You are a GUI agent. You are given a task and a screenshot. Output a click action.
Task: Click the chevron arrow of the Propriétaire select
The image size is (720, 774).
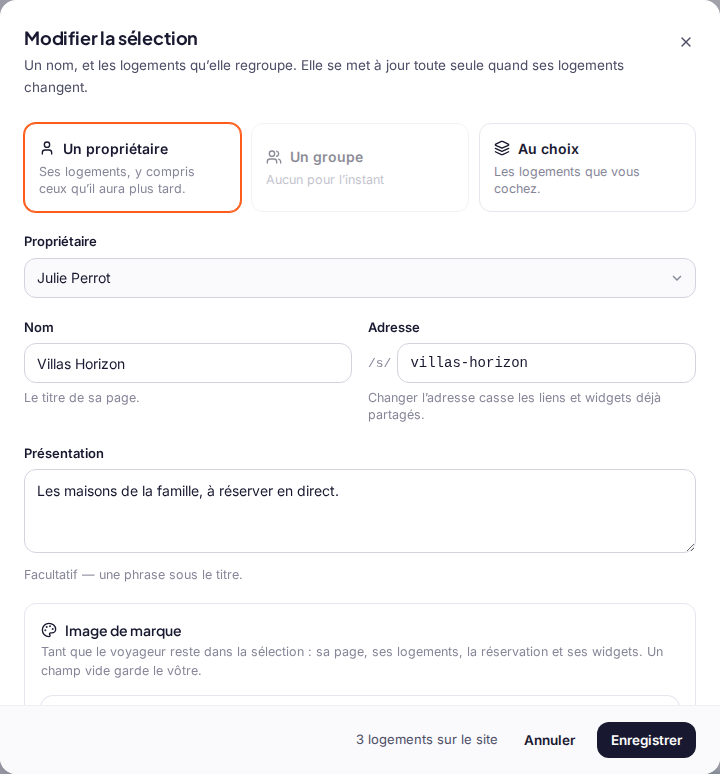click(x=677, y=278)
